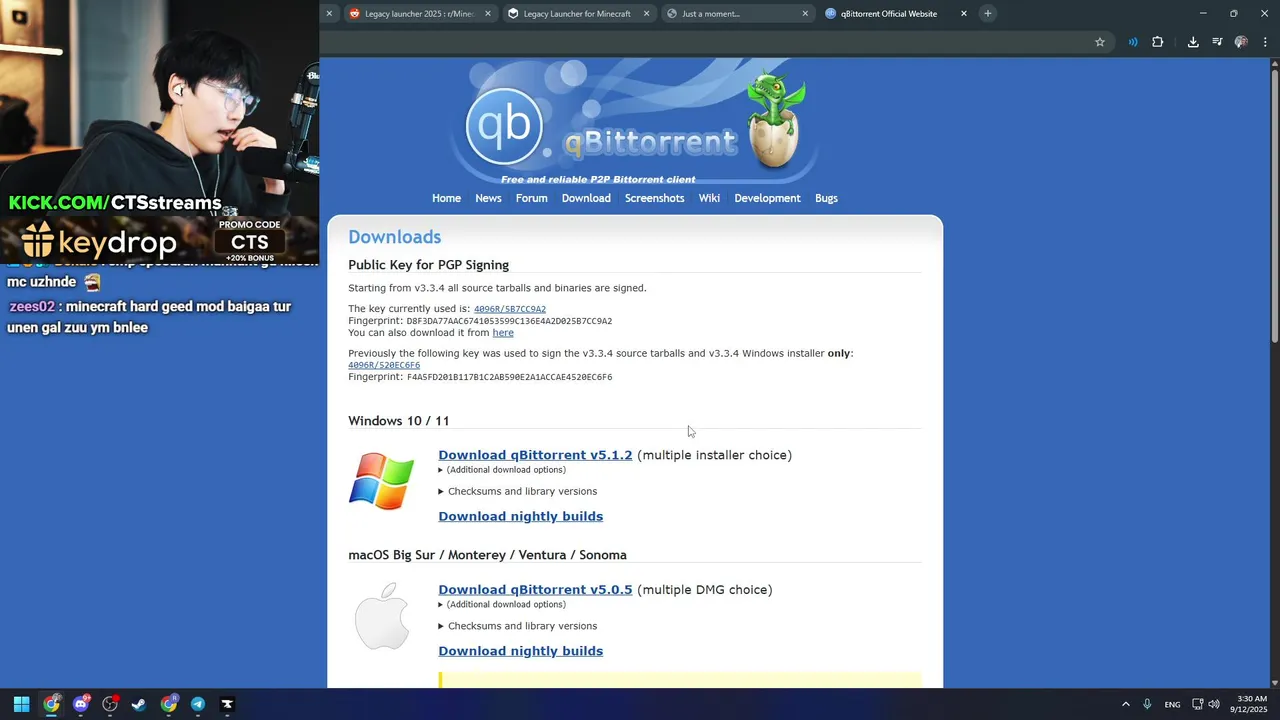Open the media controls icon in toolbar
The image size is (1280, 720).
(x=1217, y=42)
